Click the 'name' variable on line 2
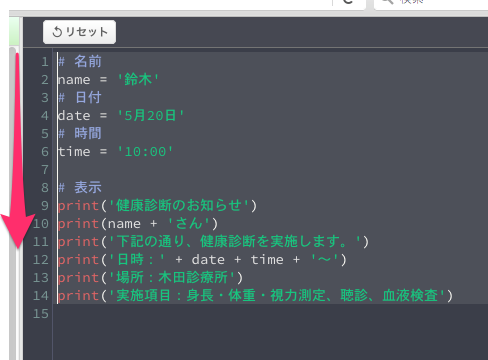Image resolution: width=488 pixels, height=360 pixels. [x=74, y=80]
